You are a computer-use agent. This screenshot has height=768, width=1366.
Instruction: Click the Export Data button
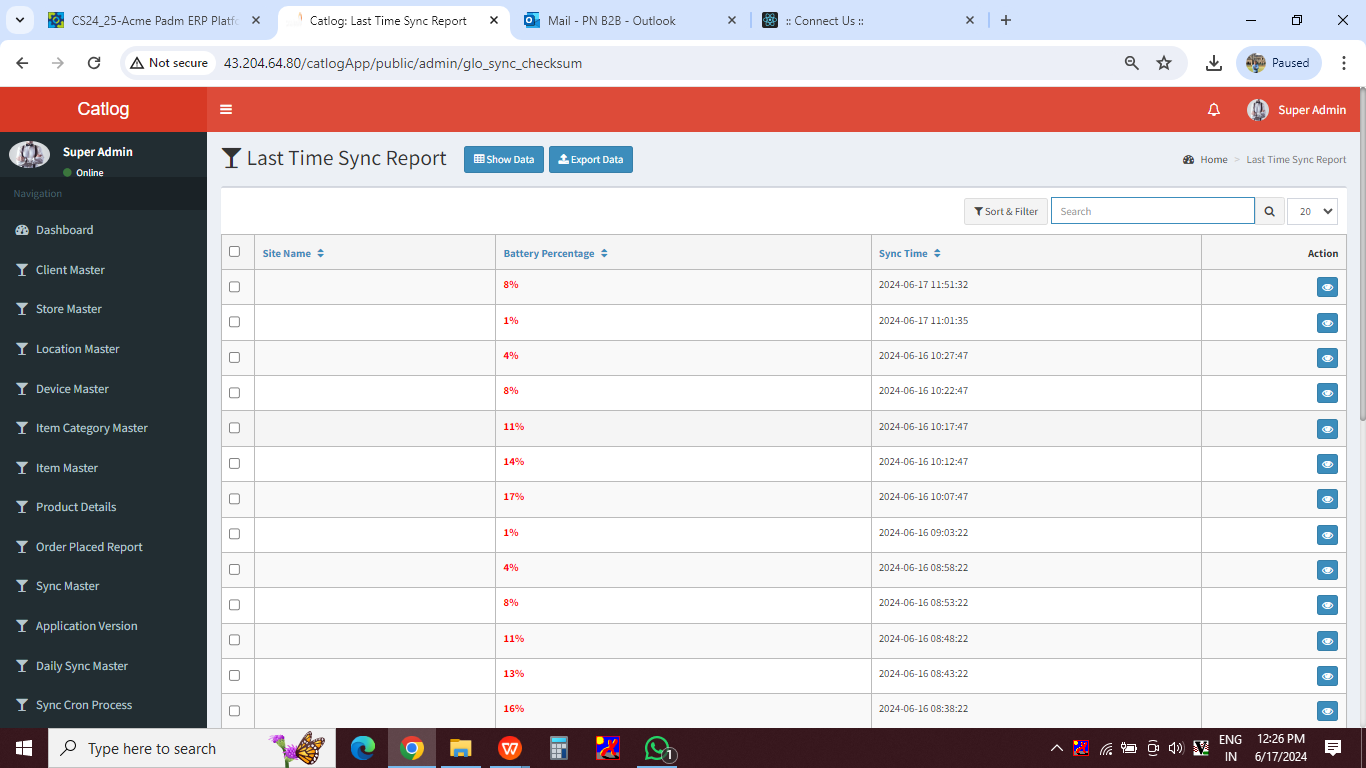(591, 160)
